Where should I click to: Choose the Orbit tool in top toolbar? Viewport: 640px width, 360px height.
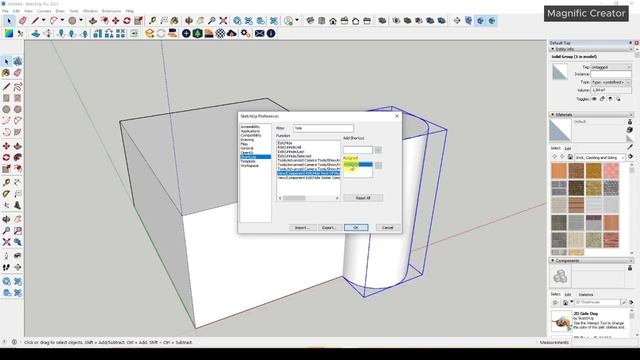(189, 20)
